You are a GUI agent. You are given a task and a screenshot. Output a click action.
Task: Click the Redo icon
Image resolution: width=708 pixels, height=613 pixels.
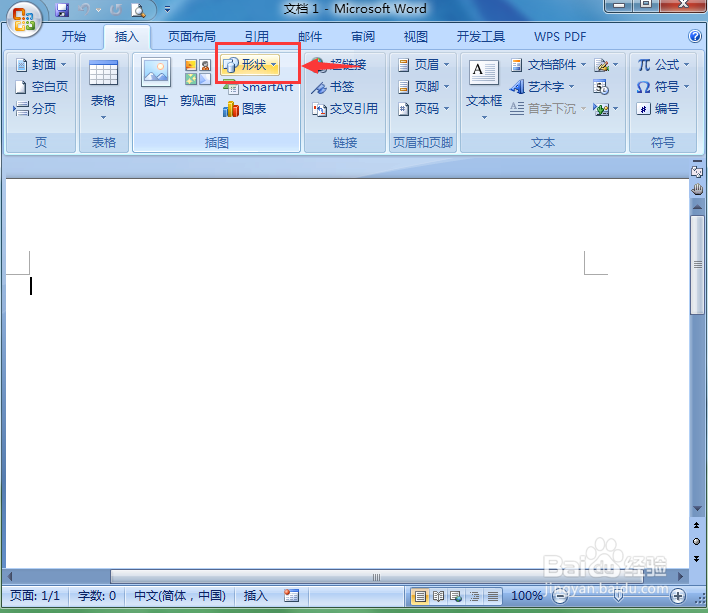pyautogui.click(x=116, y=9)
